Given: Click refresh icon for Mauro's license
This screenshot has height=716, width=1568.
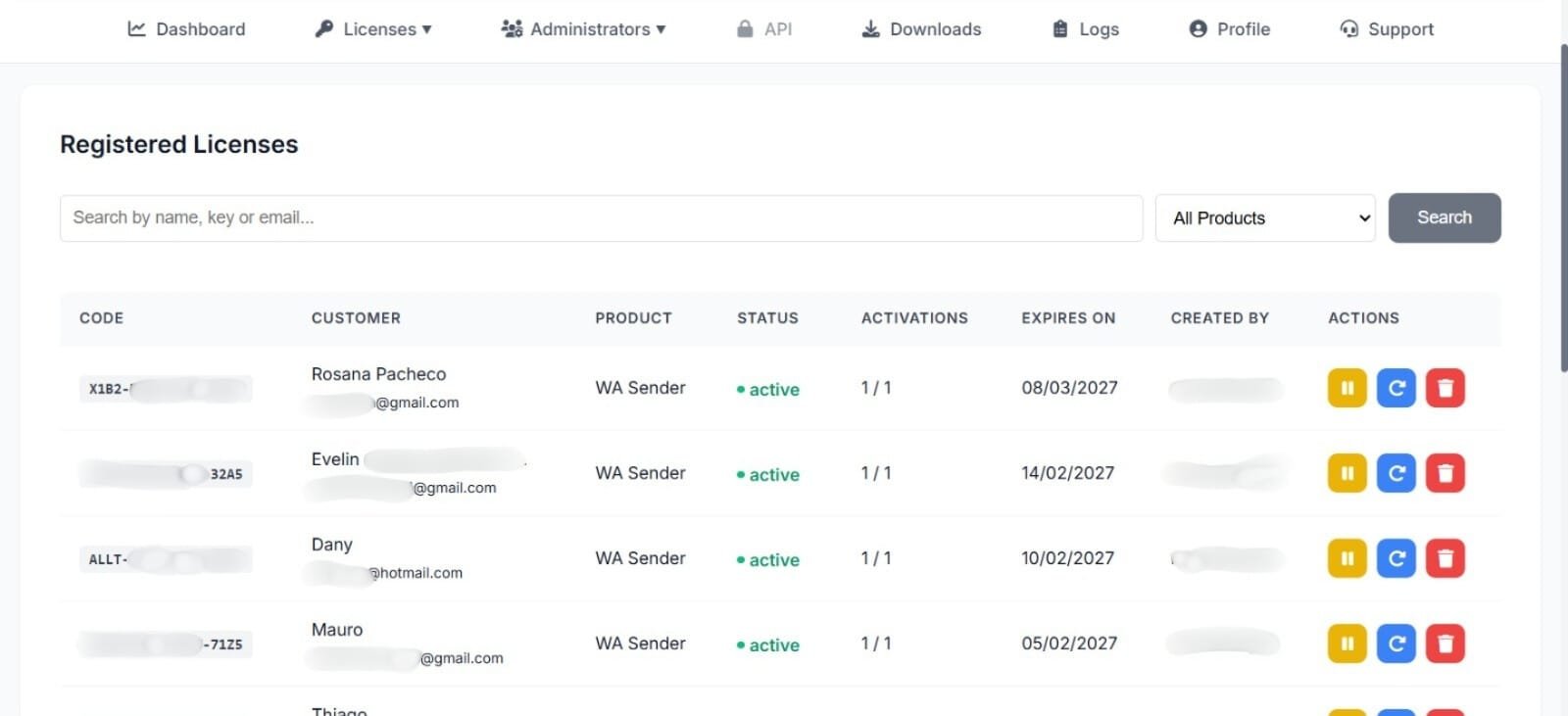Looking at the screenshot, I should tap(1396, 644).
